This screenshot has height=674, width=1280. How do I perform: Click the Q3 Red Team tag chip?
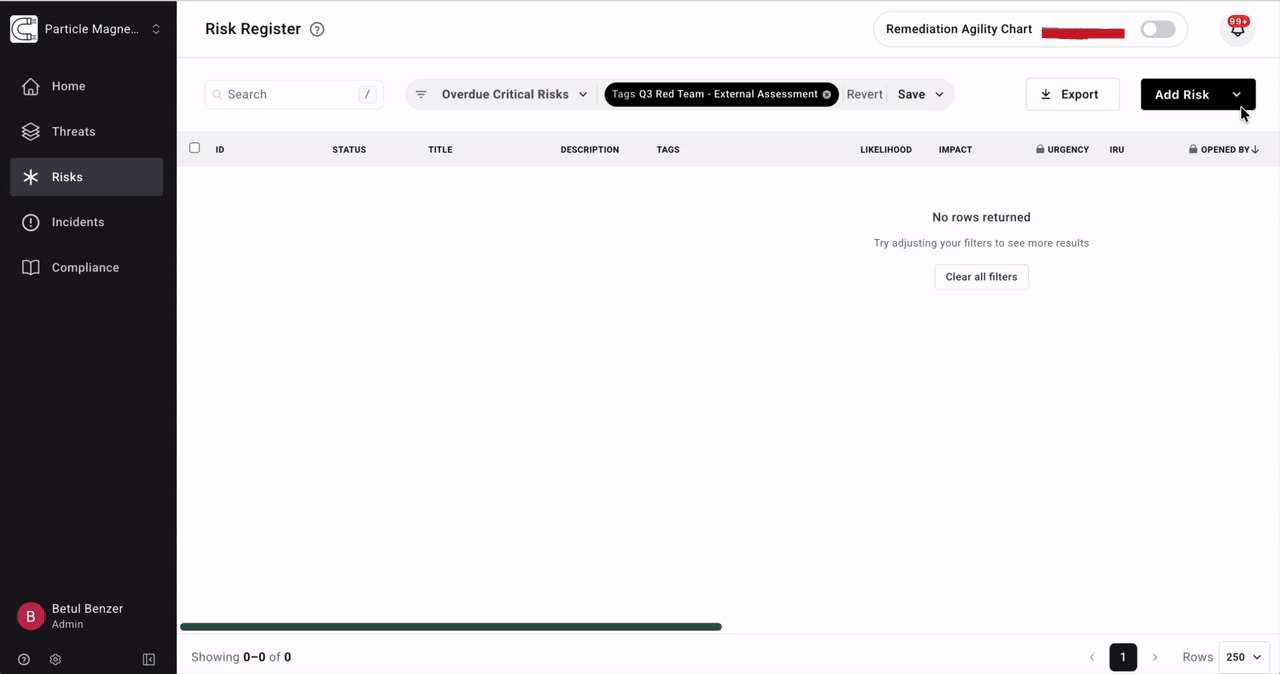pos(721,94)
